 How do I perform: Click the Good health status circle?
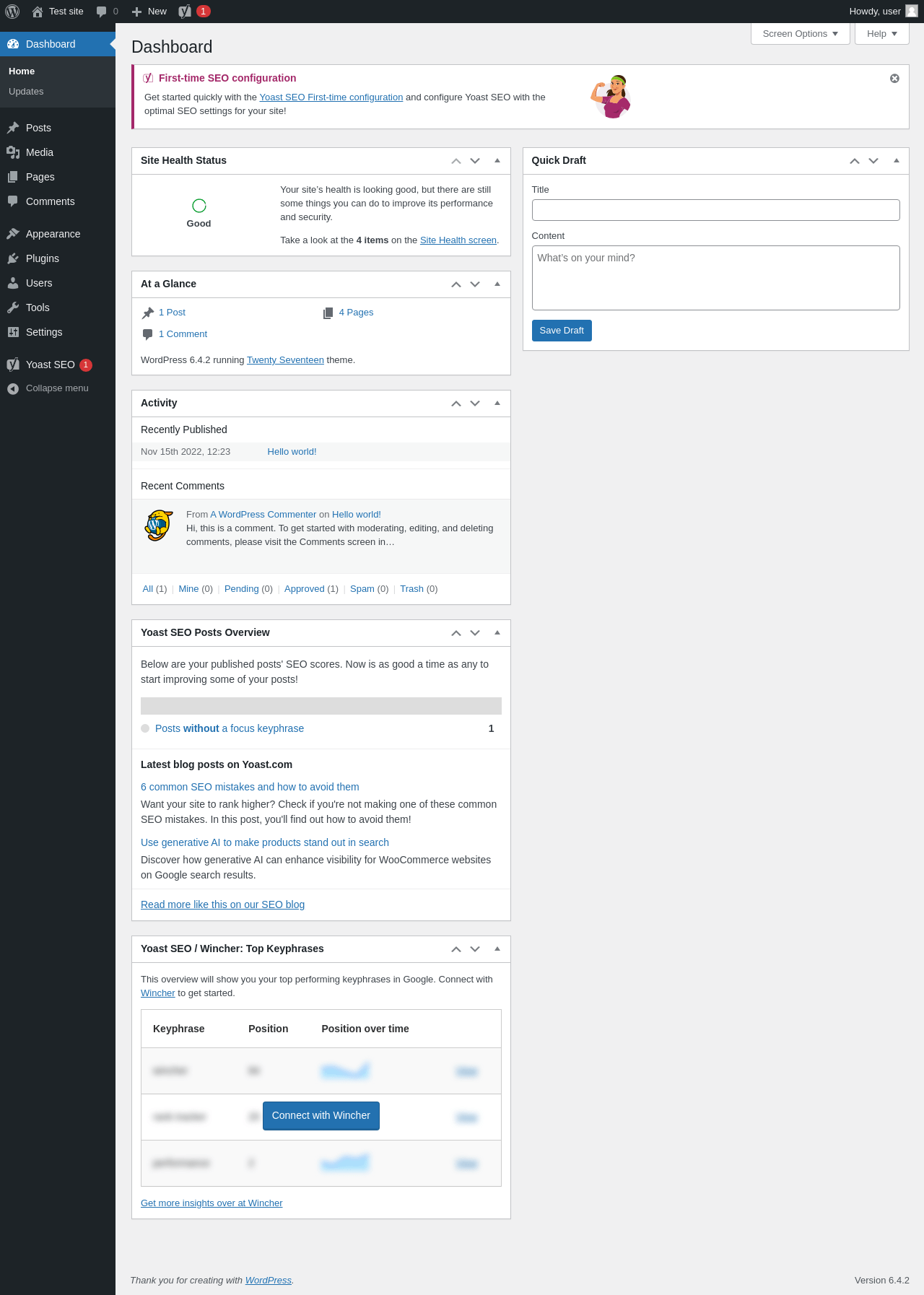[x=199, y=206]
